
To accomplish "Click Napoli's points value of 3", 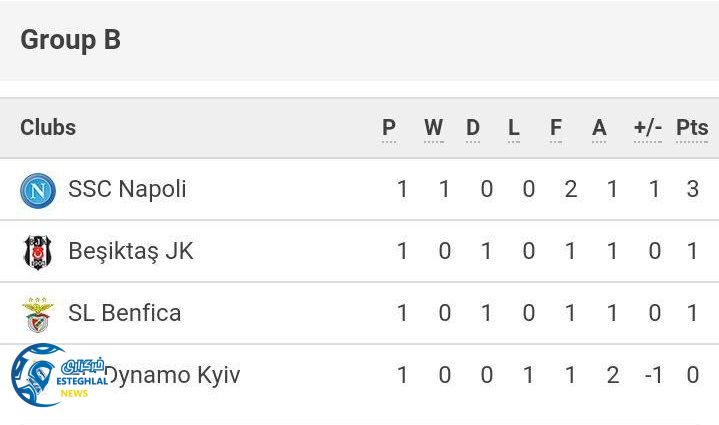I will [x=692, y=189].
